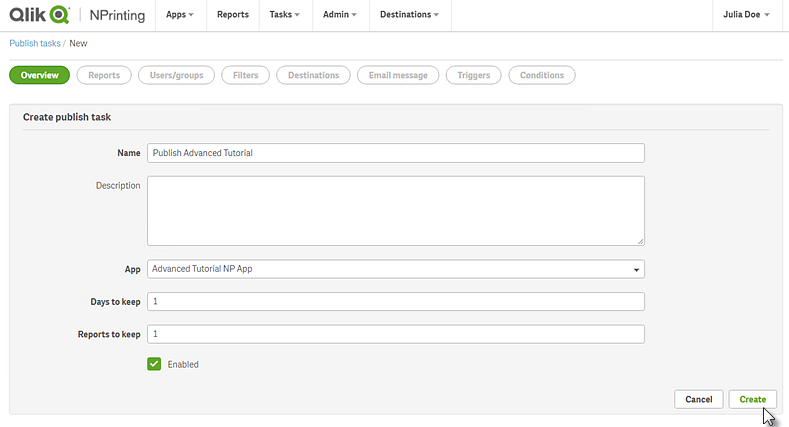Open the Apps dropdown menu
This screenshot has height=427, width=789.
[x=180, y=15]
